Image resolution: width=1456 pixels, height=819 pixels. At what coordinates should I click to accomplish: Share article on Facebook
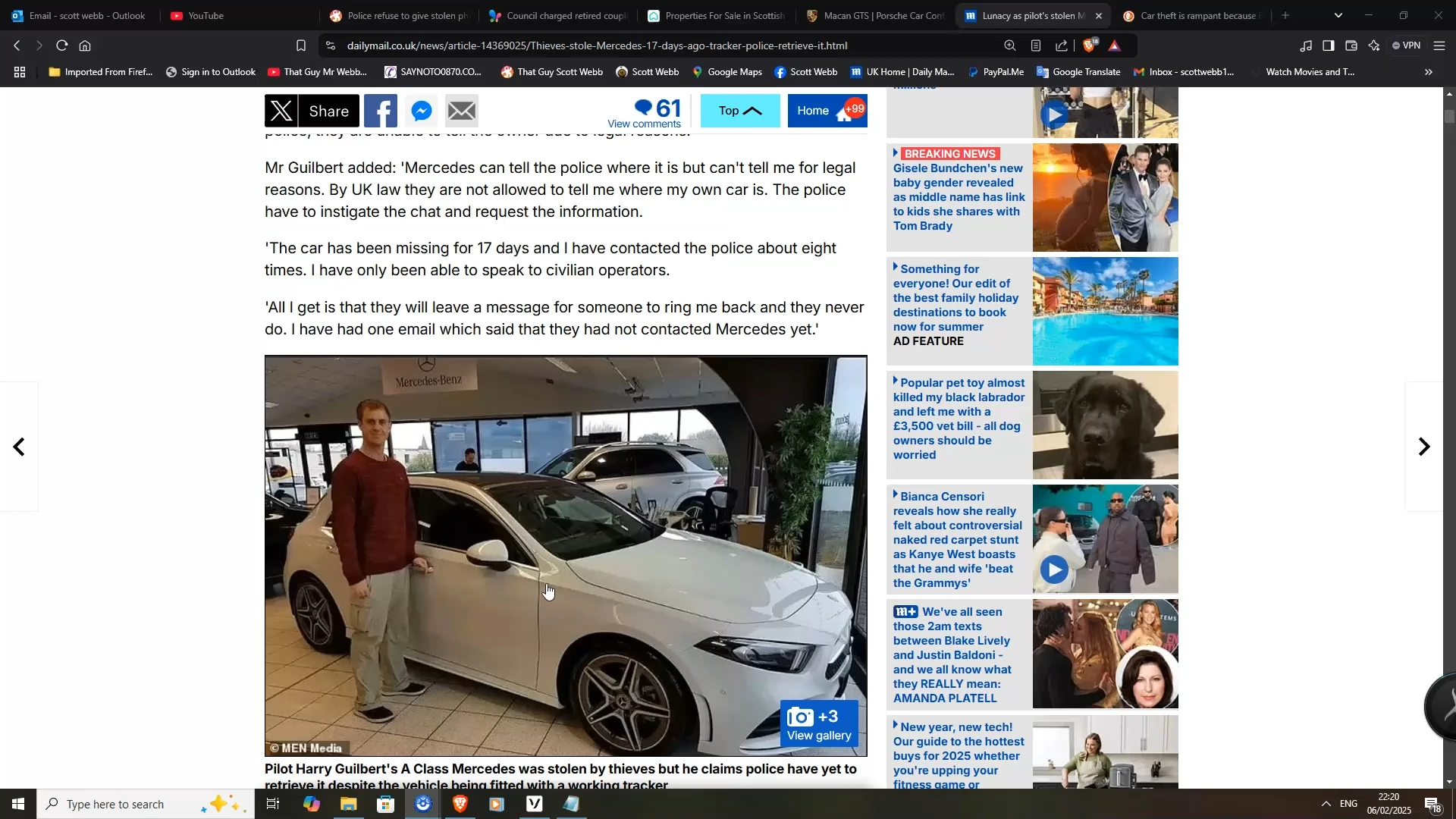tap(381, 111)
